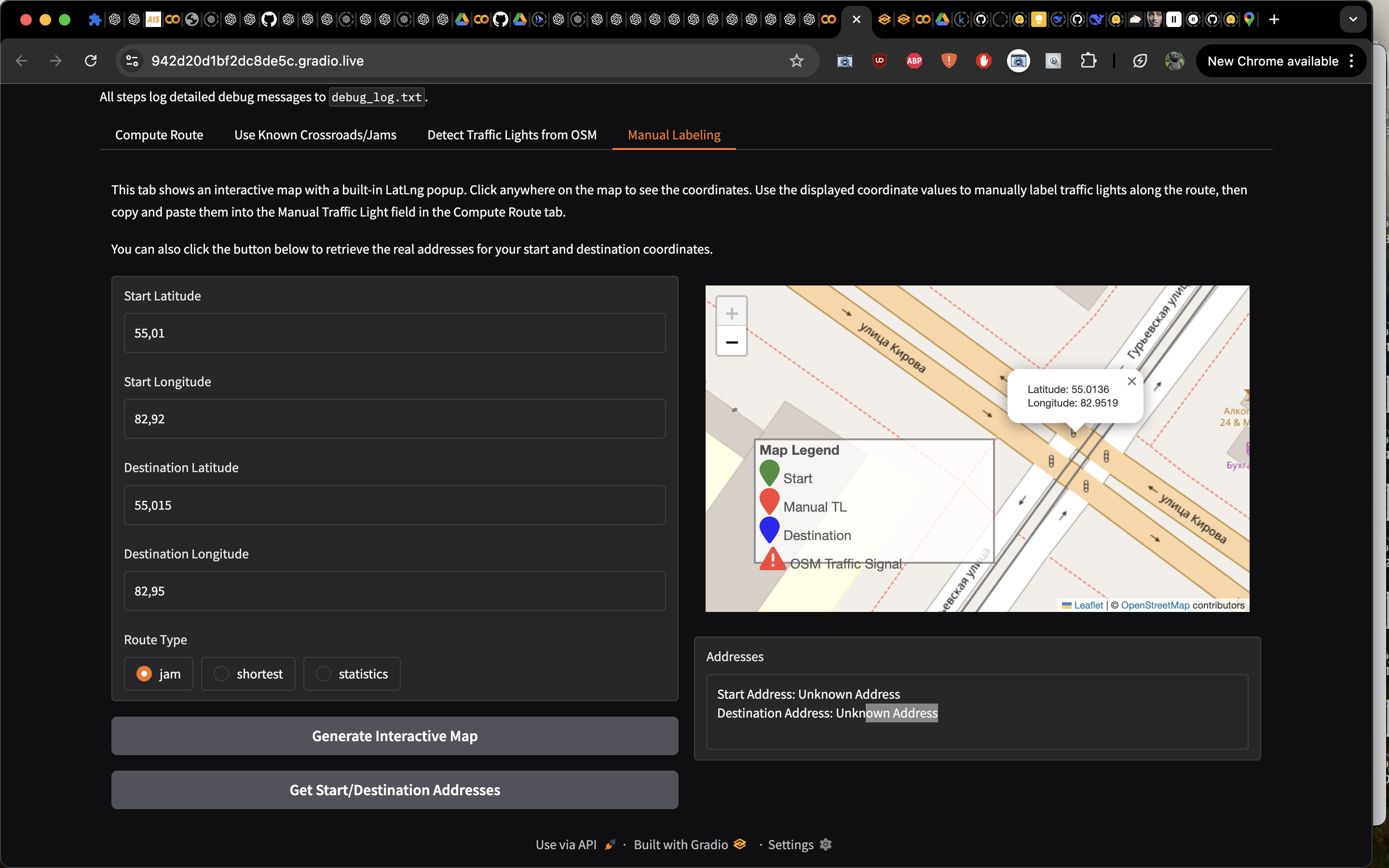Switch to the blue puzzle-piece tab
Screen dimensions: 1389x868
95,19
